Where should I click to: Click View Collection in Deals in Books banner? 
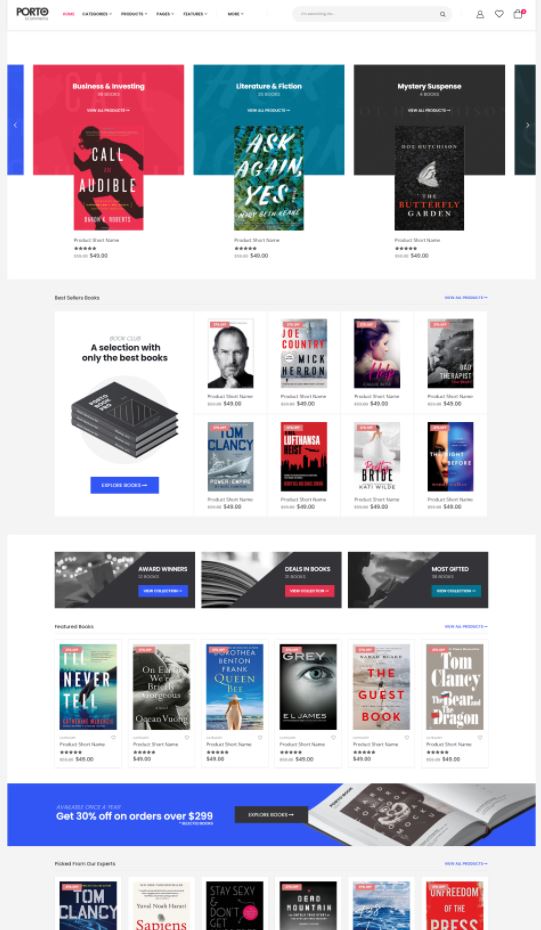(309, 591)
